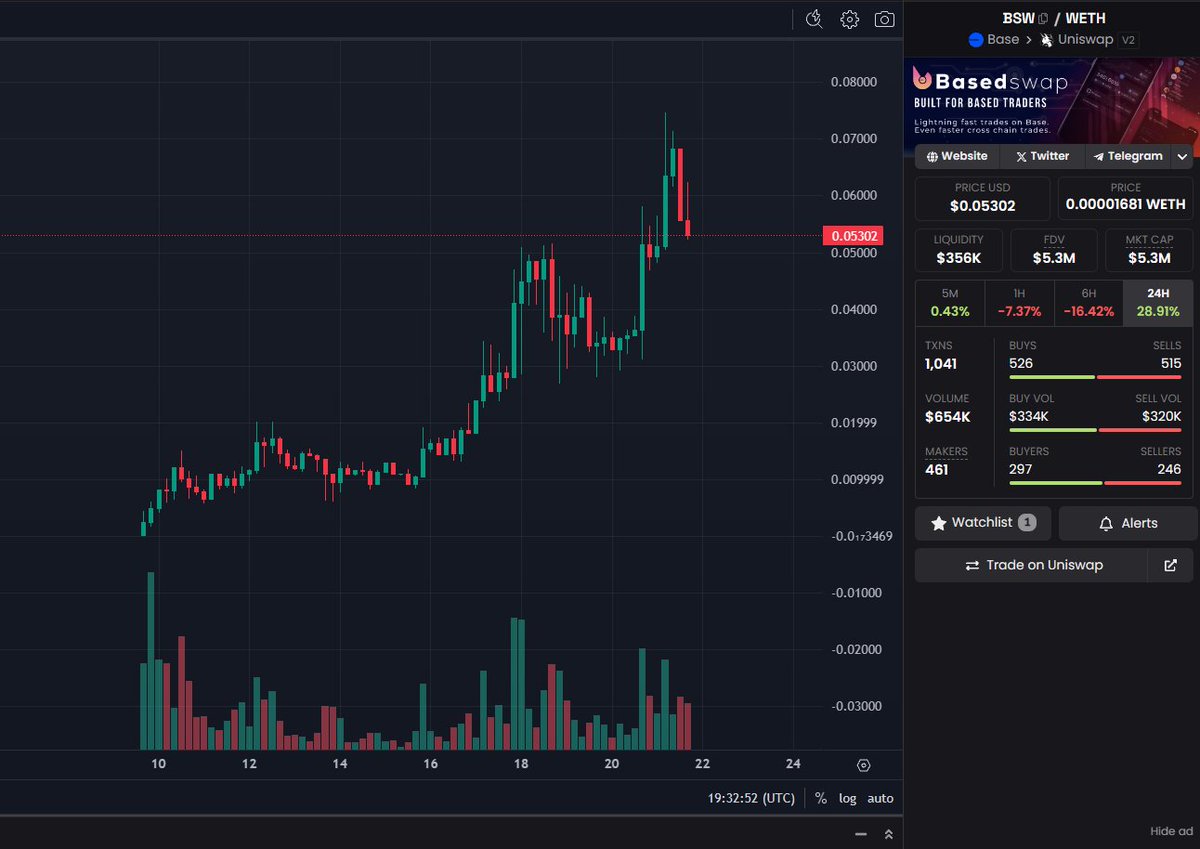Open the quick search lightning icon
Viewport: 1200px width, 849px height.
coord(814,19)
